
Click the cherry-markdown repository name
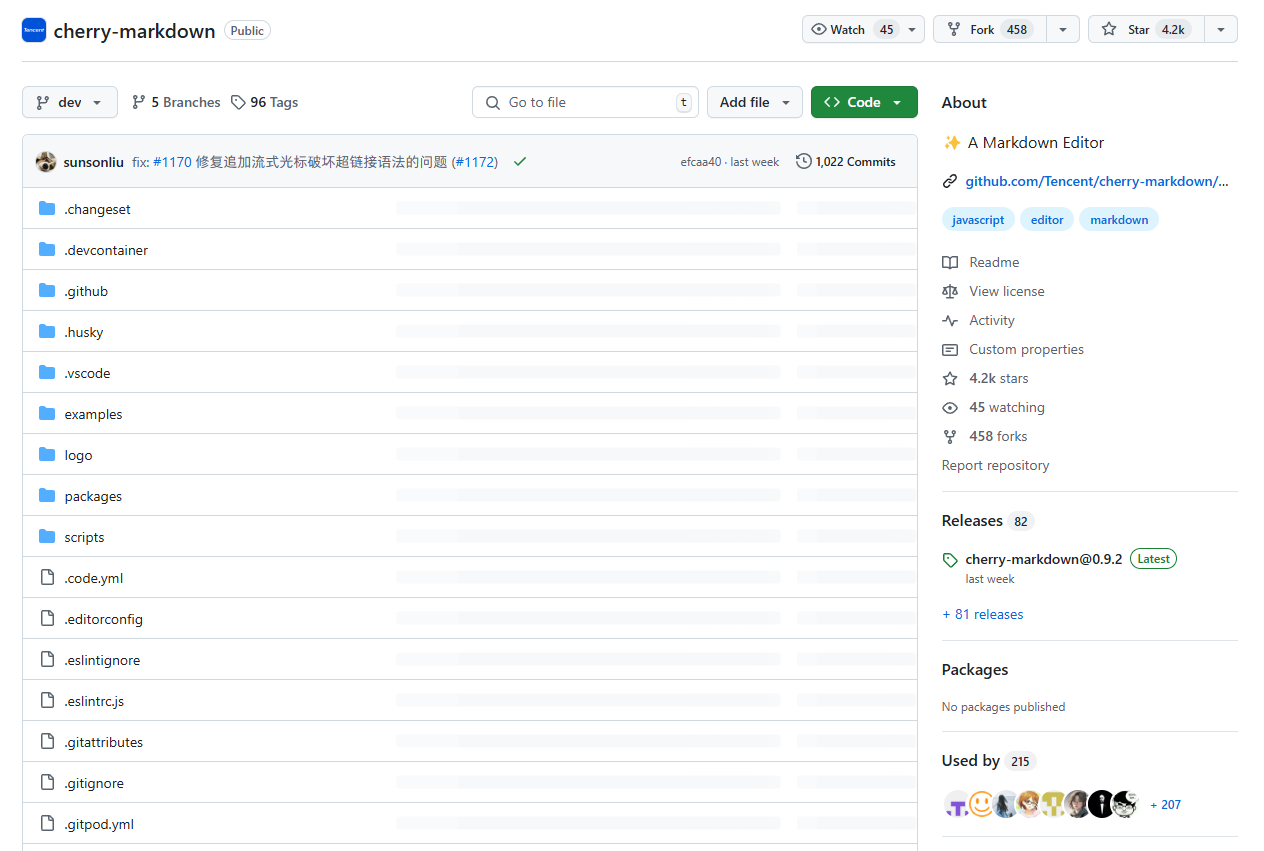(134, 31)
